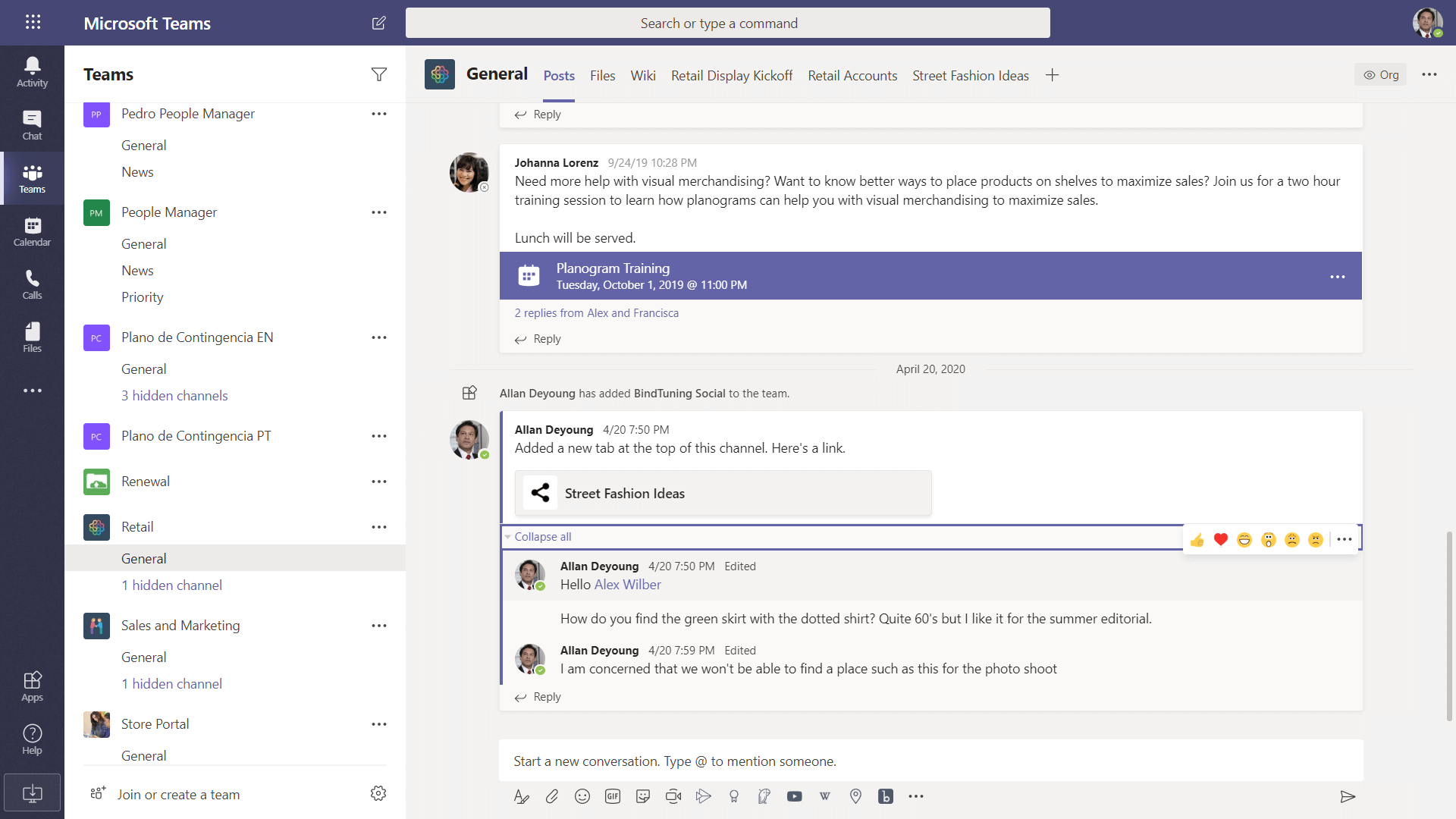Open the emoji picker

[582, 796]
